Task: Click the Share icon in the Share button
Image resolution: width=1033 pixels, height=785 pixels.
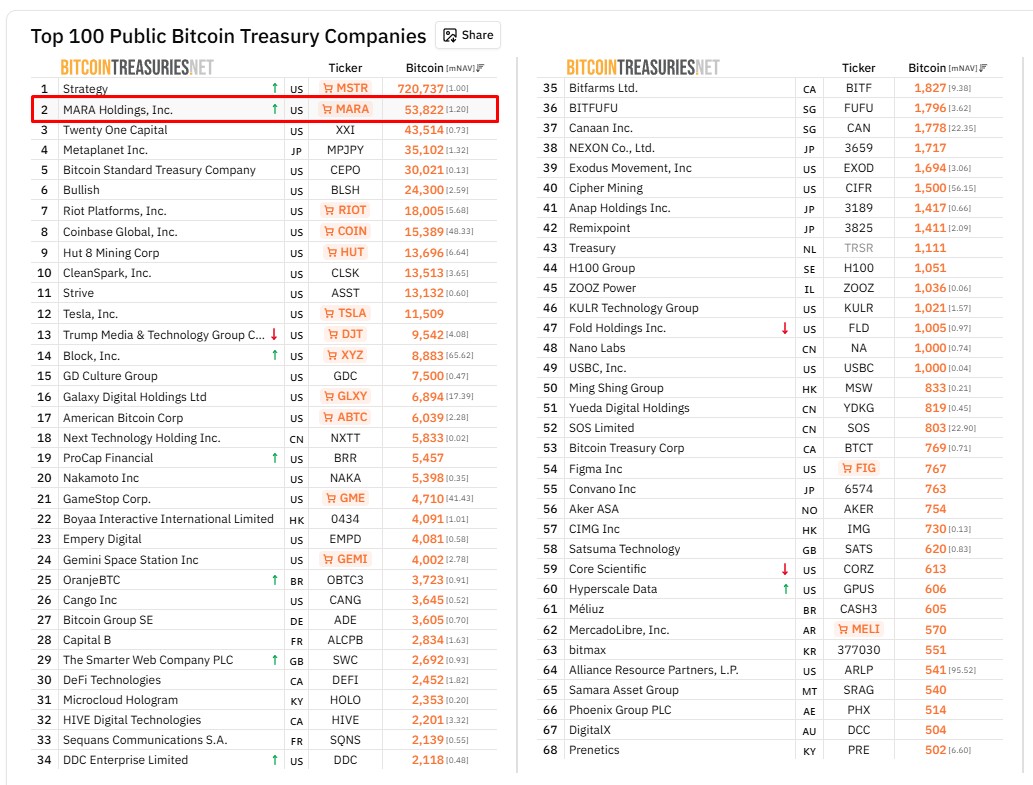Action: (450, 34)
